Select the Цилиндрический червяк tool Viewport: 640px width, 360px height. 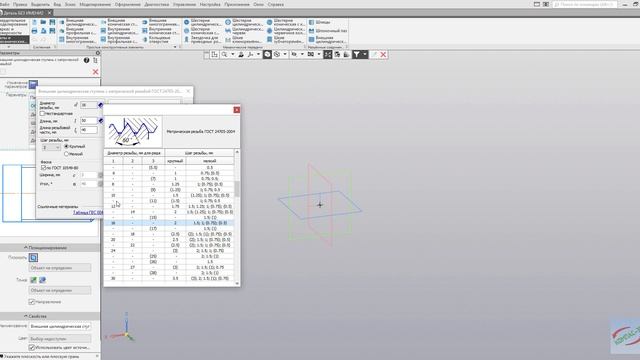click(x=243, y=31)
